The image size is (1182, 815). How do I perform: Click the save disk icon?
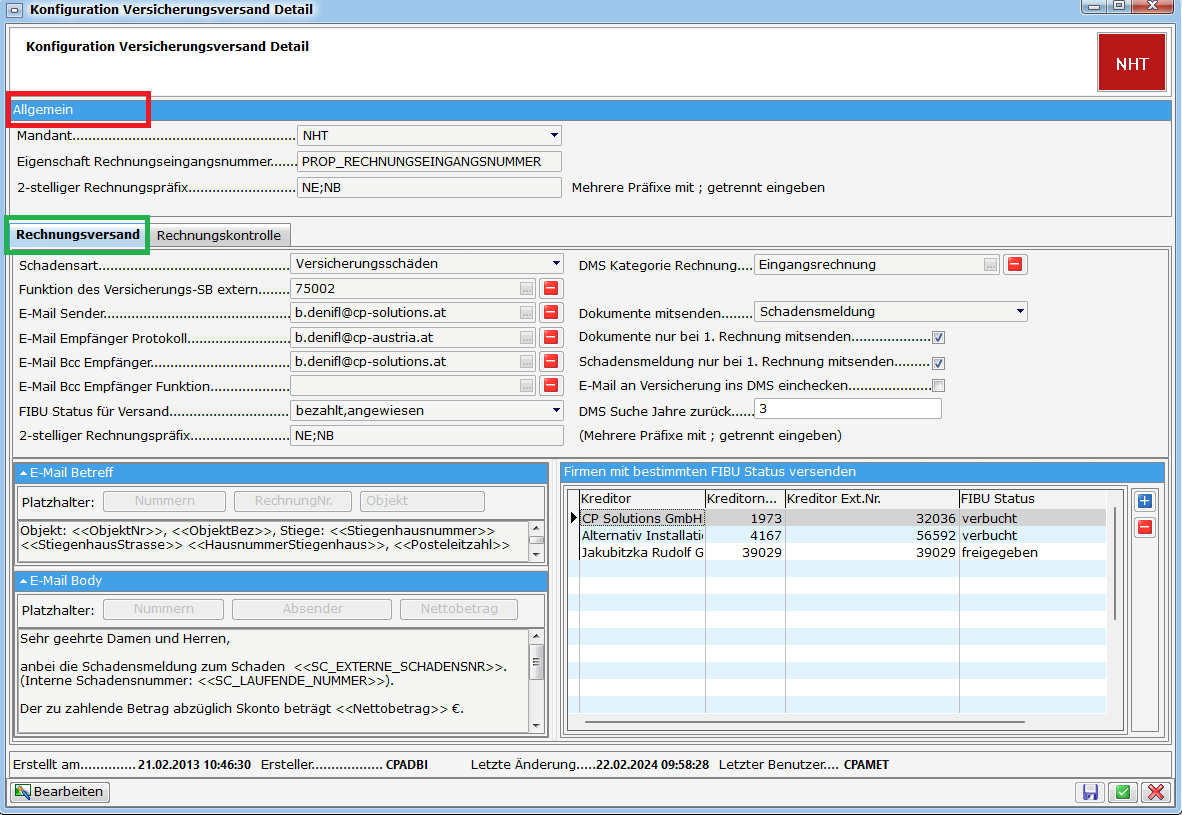pyautogui.click(x=1090, y=792)
